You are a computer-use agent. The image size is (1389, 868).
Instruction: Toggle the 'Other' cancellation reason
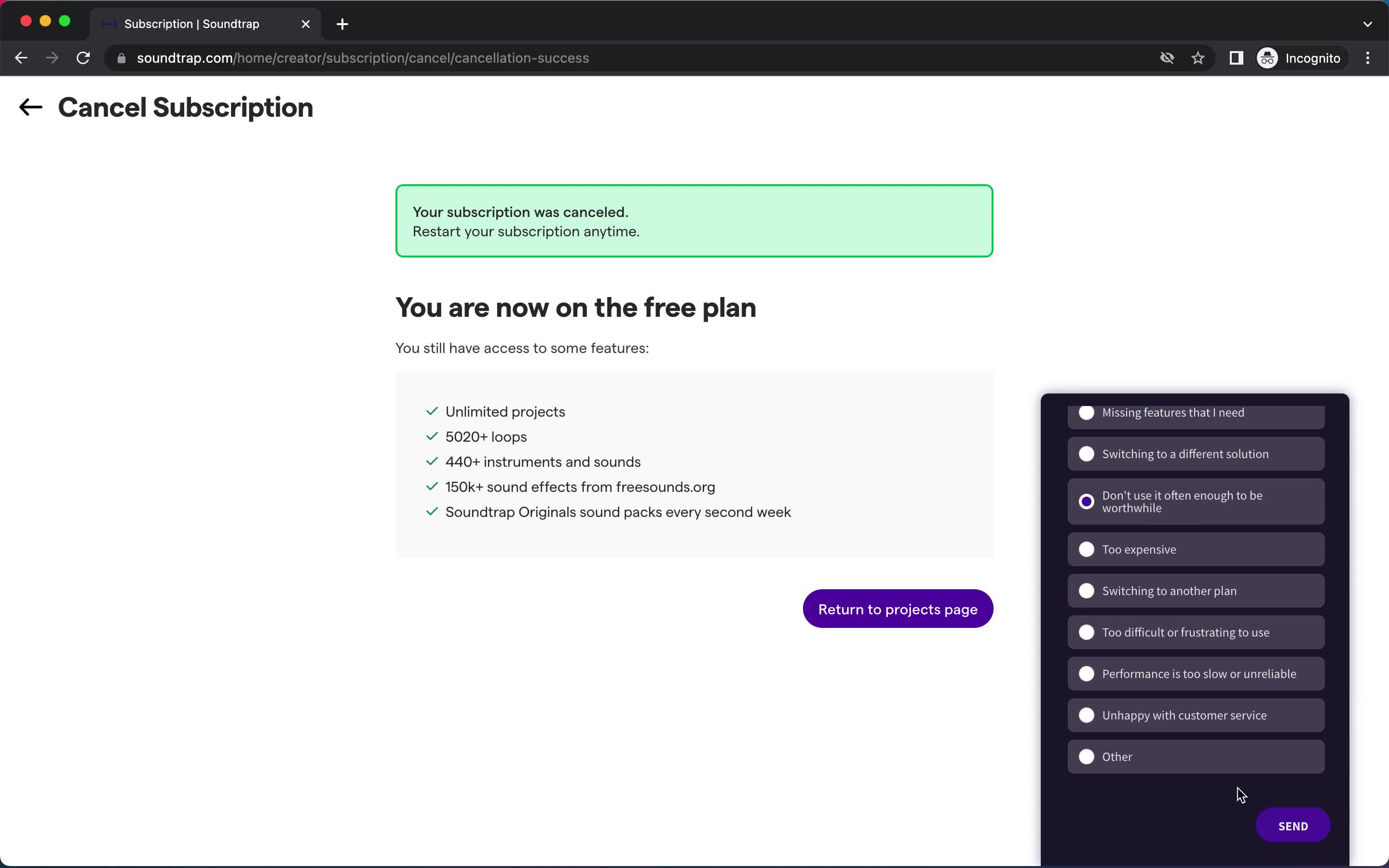coord(1086,756)
